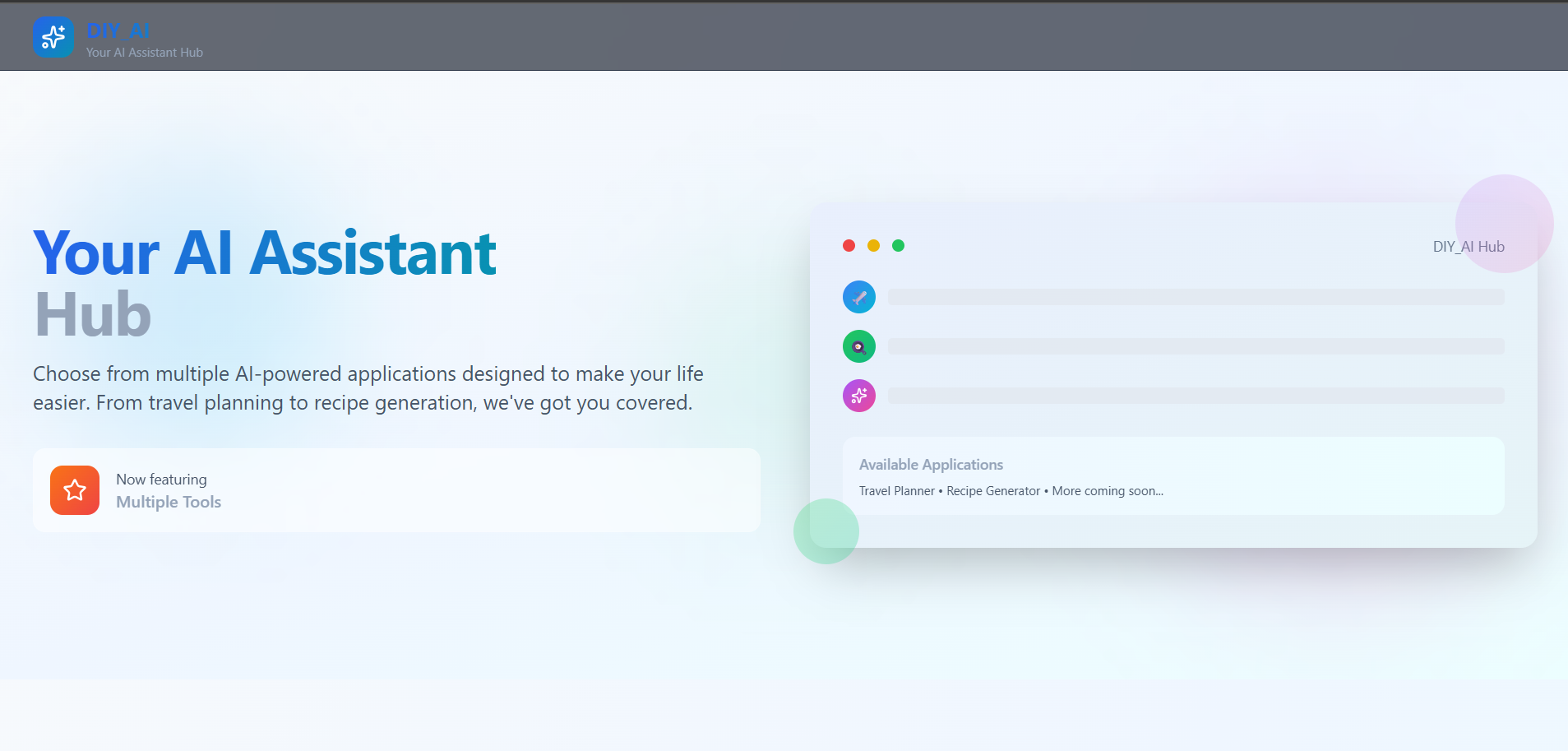Click the 'Your AI Assistant Hub' header subtitle
The image size is (1568, 751).
tap(145, 53)
